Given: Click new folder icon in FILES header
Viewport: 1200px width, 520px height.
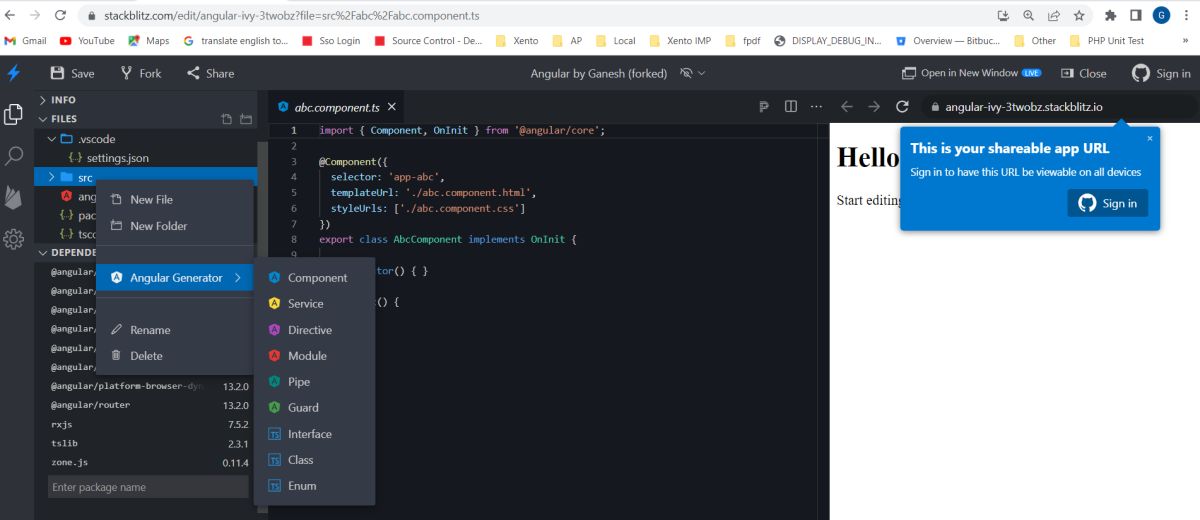Looking at the screenshot, I should tap(246, 119).
